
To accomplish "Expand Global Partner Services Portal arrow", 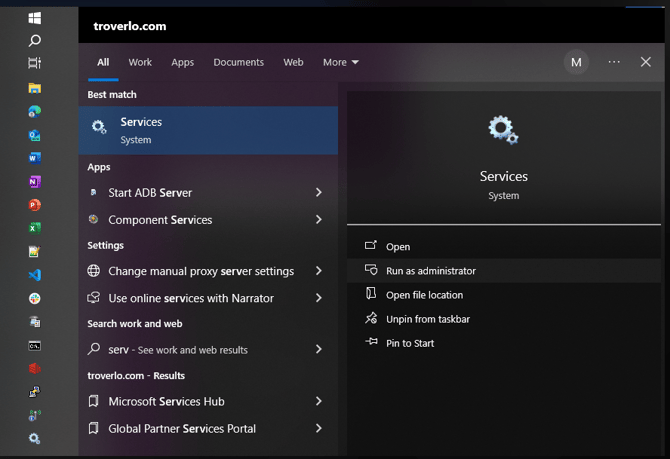I will (319, 428).
